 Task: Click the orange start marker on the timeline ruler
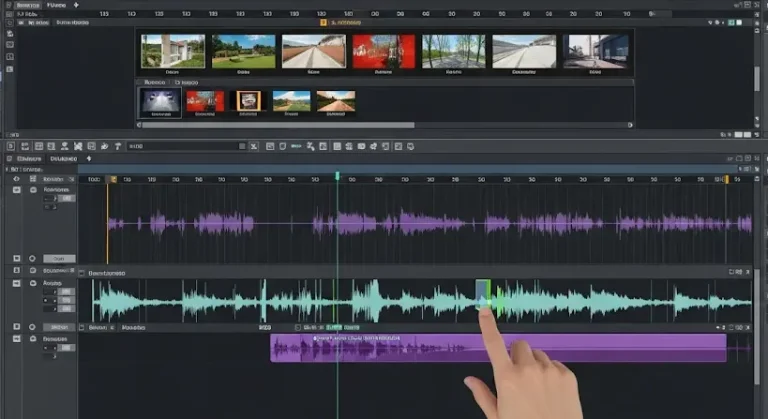tap(114, 179)
